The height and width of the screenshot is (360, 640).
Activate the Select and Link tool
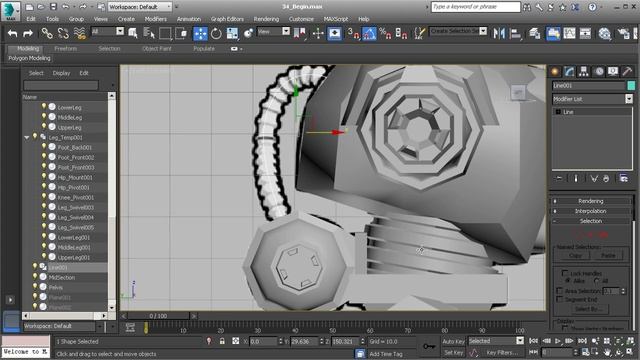coord(47,33)
